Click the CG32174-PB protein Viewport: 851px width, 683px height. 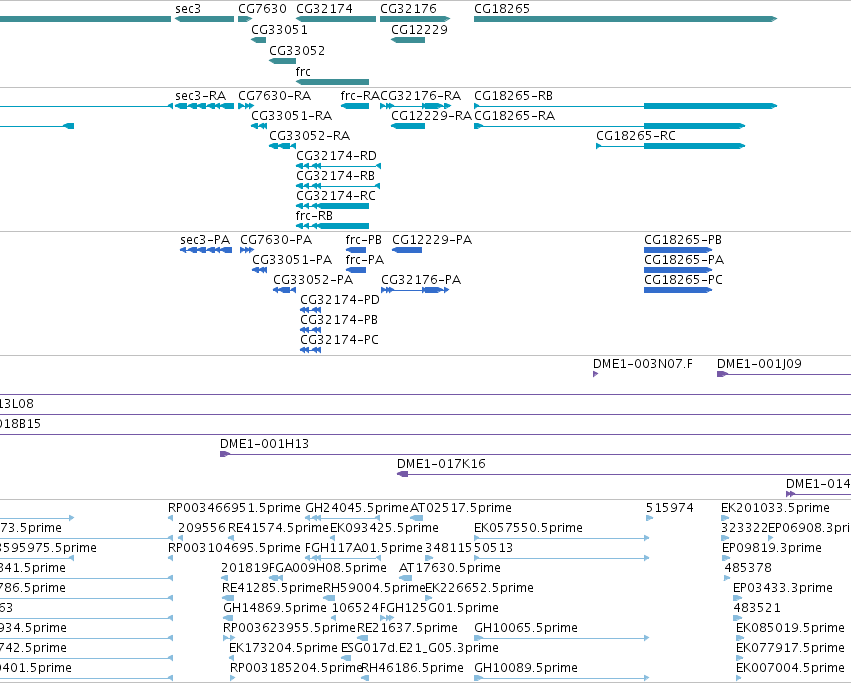coord(311,330)
